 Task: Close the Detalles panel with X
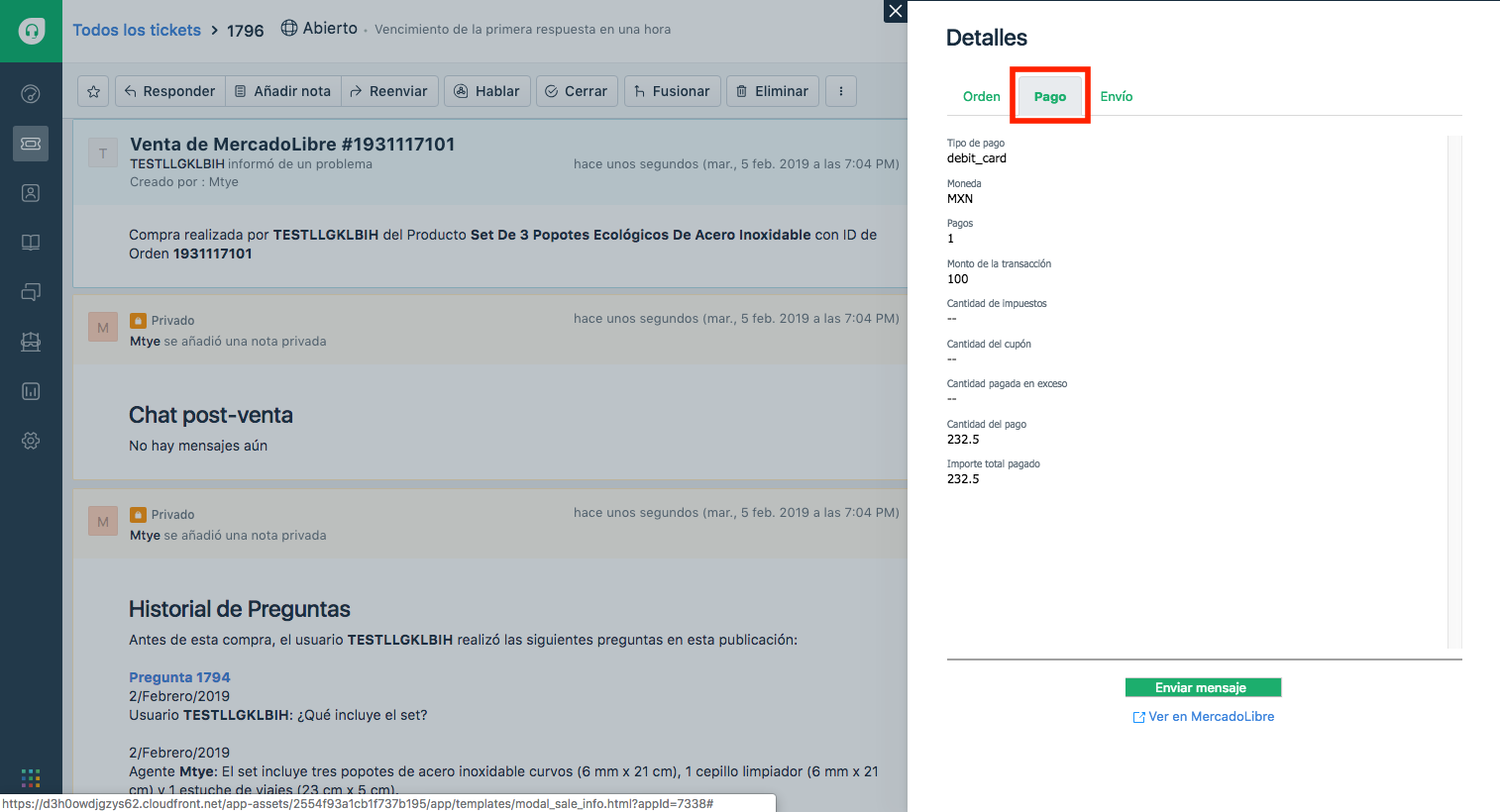click(896, 11)
